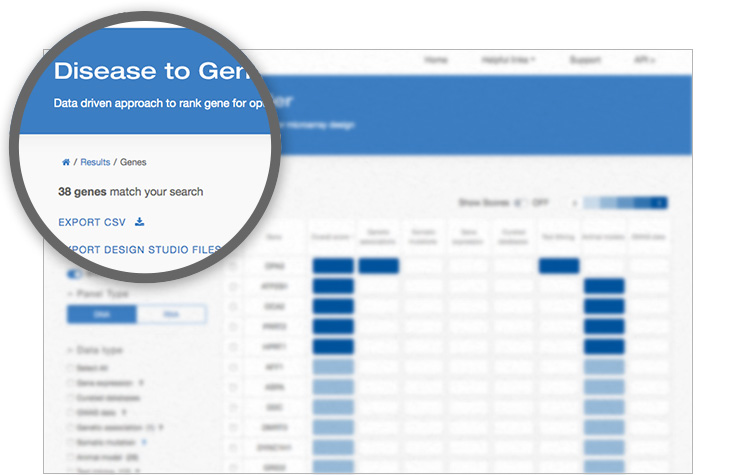Click the Overall score column header
Screen dimensions: 736x475
point(332,237)
